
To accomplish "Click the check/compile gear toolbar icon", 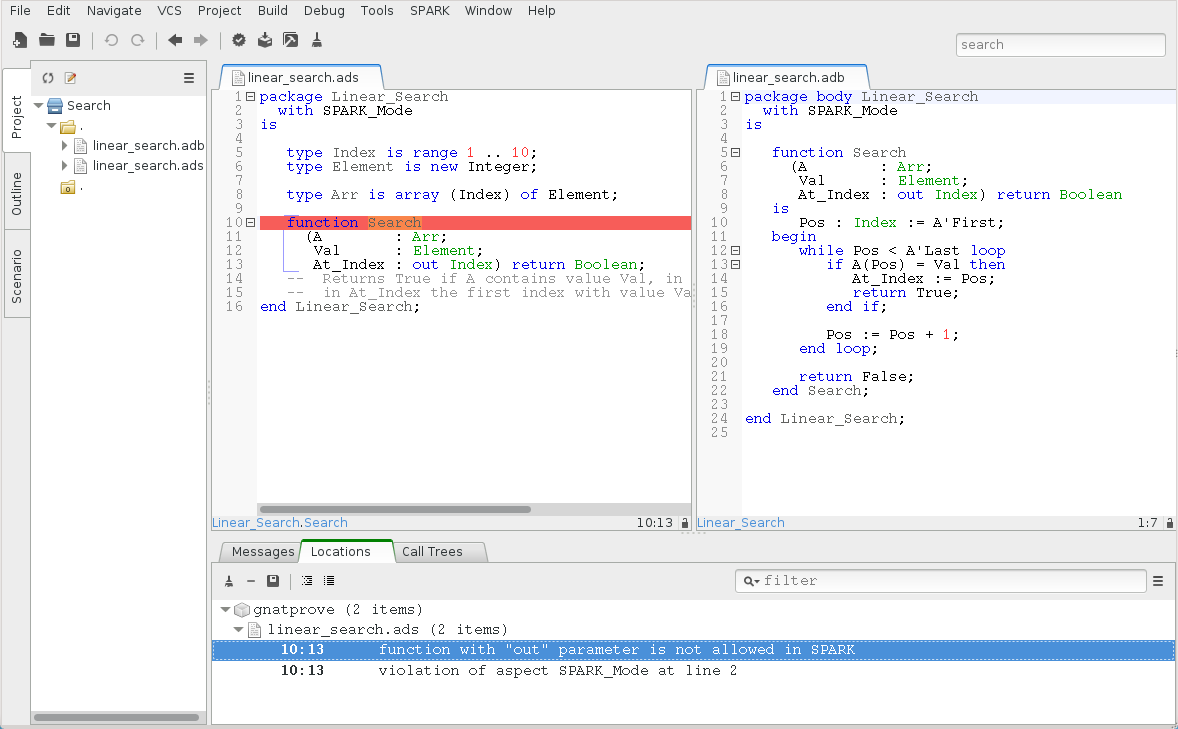I will [239, 40].
